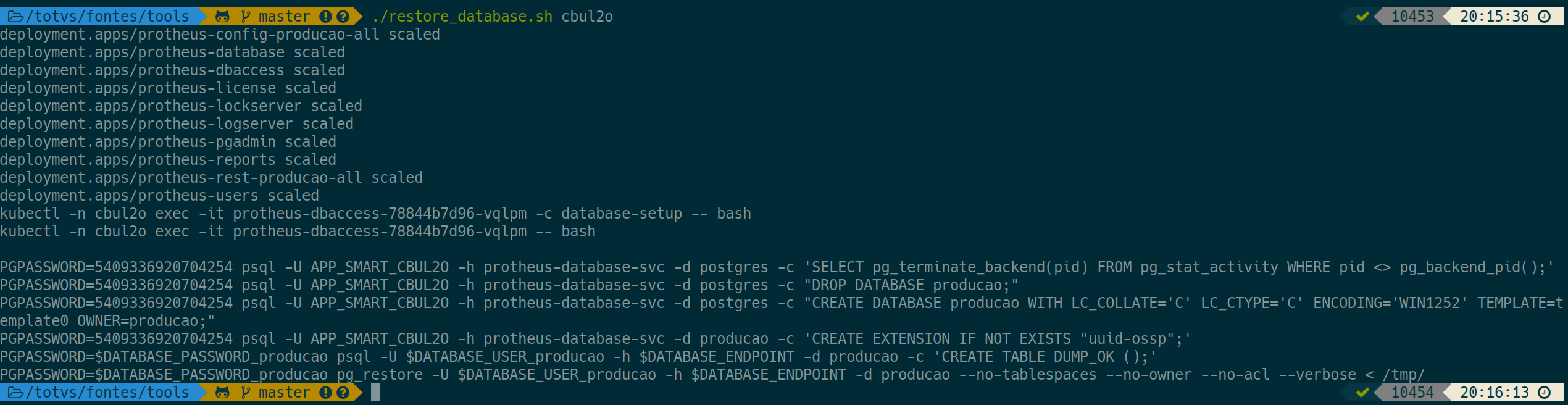Click the folder icon in the top prompt
The width and height of the screenshot is (1568, 405).
coord(15,17)
